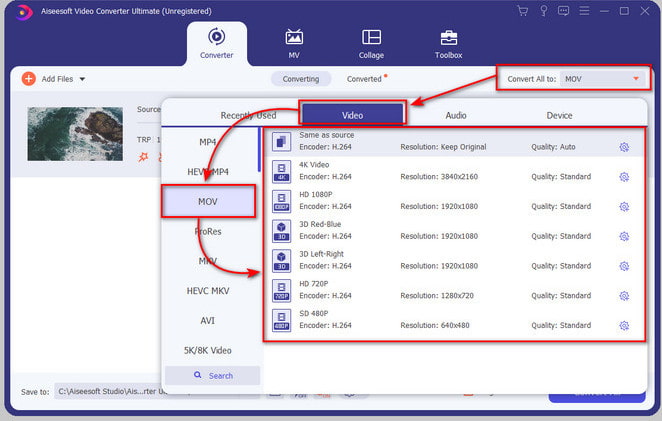Click the Aiseesoft app logo
Screen dimensions: 662x421
coord(24,12)
